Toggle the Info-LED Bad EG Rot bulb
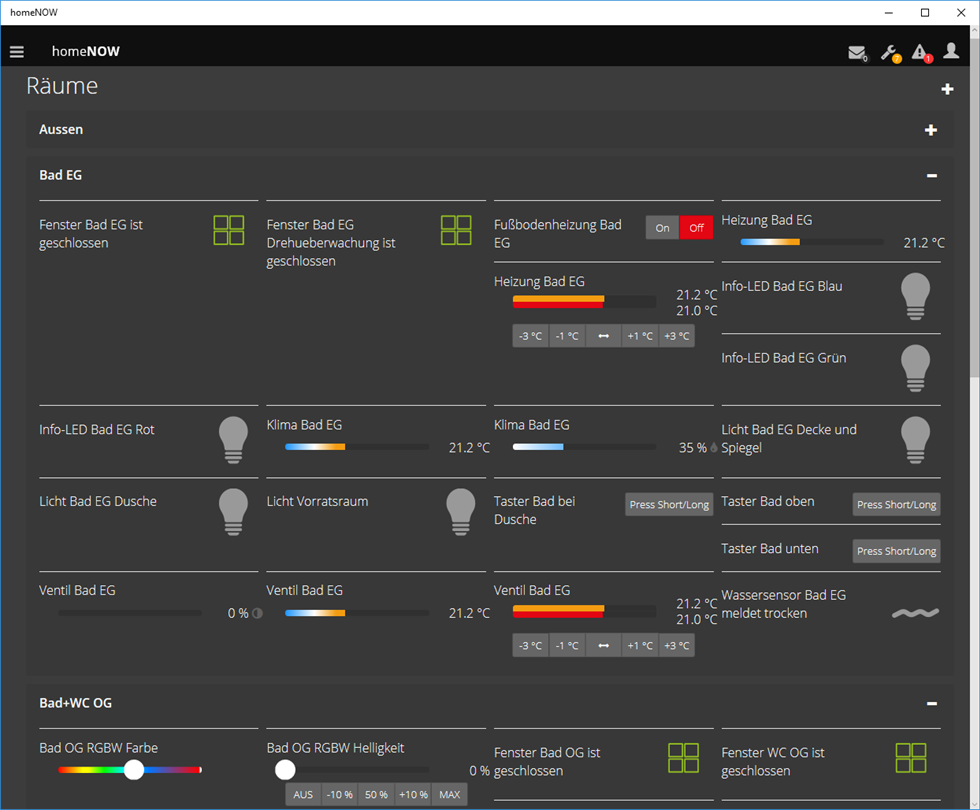The width and height of the screenshot is (980, 810). tap(233, 440)
